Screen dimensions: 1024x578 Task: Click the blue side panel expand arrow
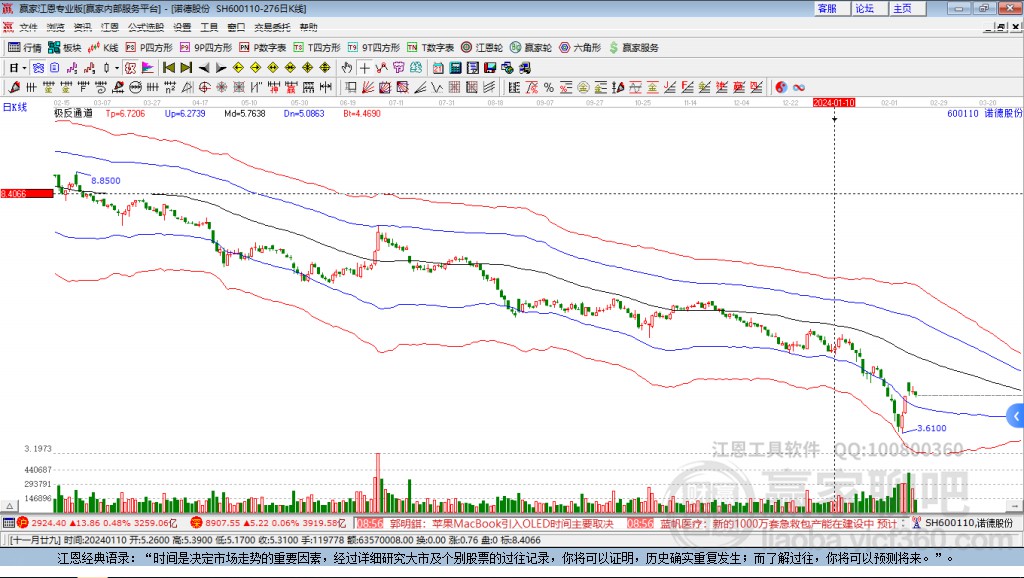pos(1016,416)
